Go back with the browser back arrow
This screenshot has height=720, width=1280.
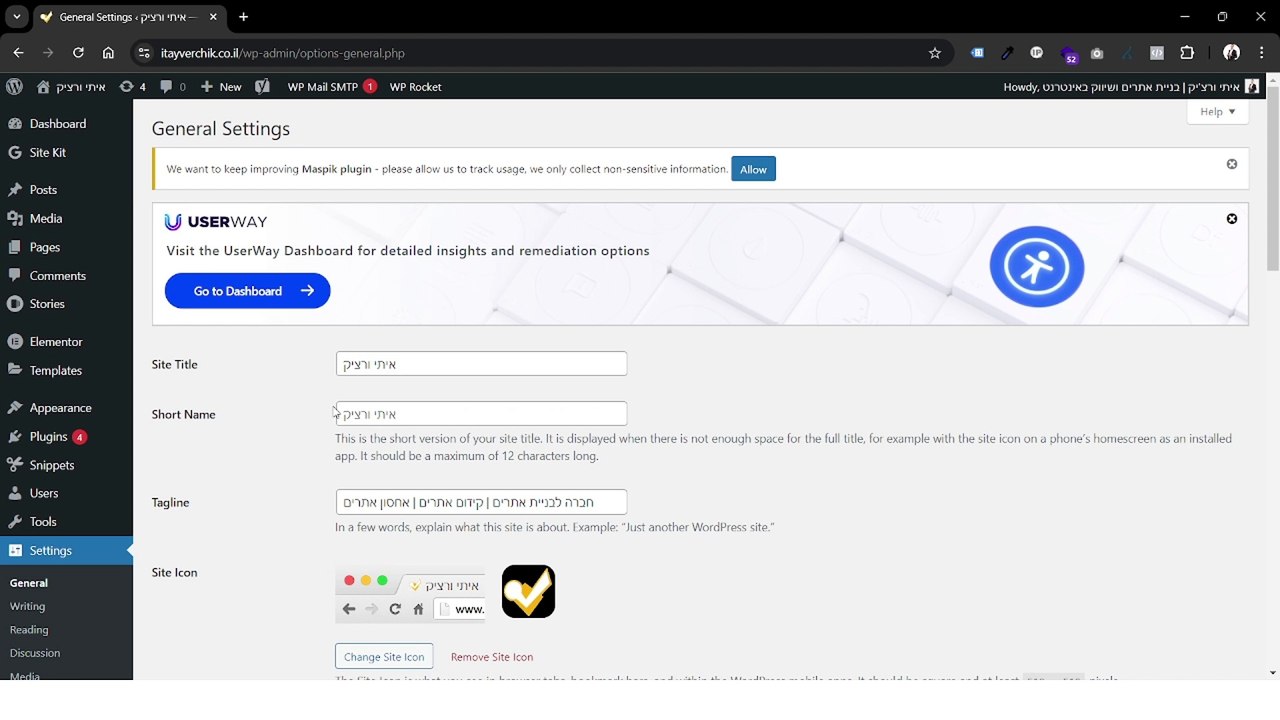click(18, 53)
